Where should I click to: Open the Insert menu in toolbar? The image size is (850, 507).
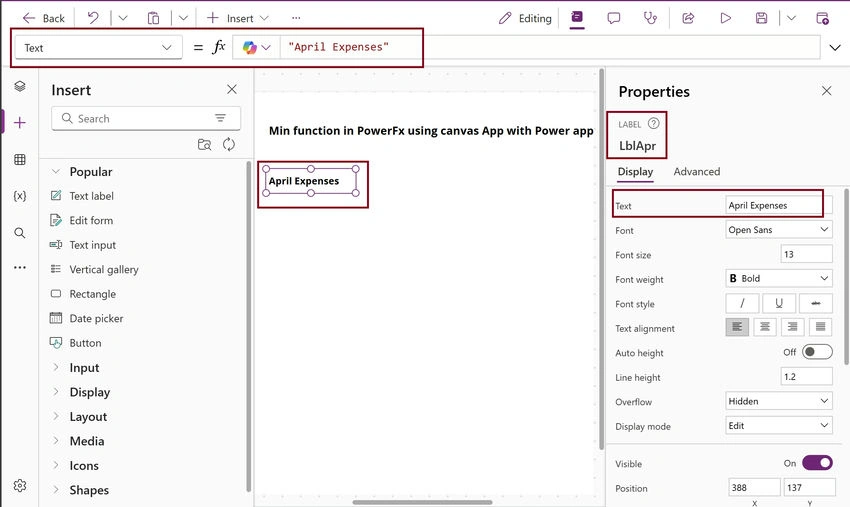pos(237,18)
